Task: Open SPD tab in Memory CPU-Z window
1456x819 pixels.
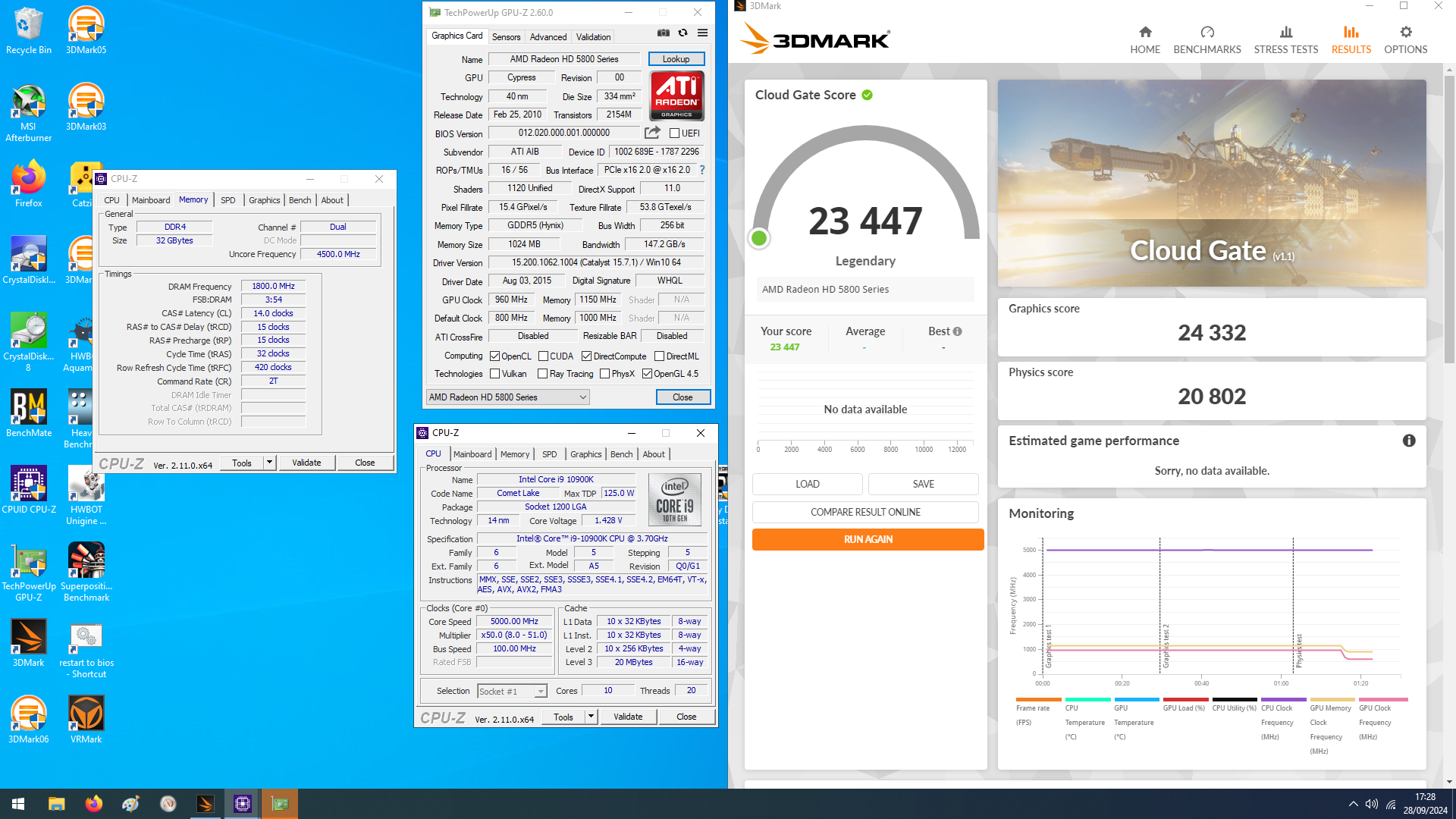Action: (228, 200)
